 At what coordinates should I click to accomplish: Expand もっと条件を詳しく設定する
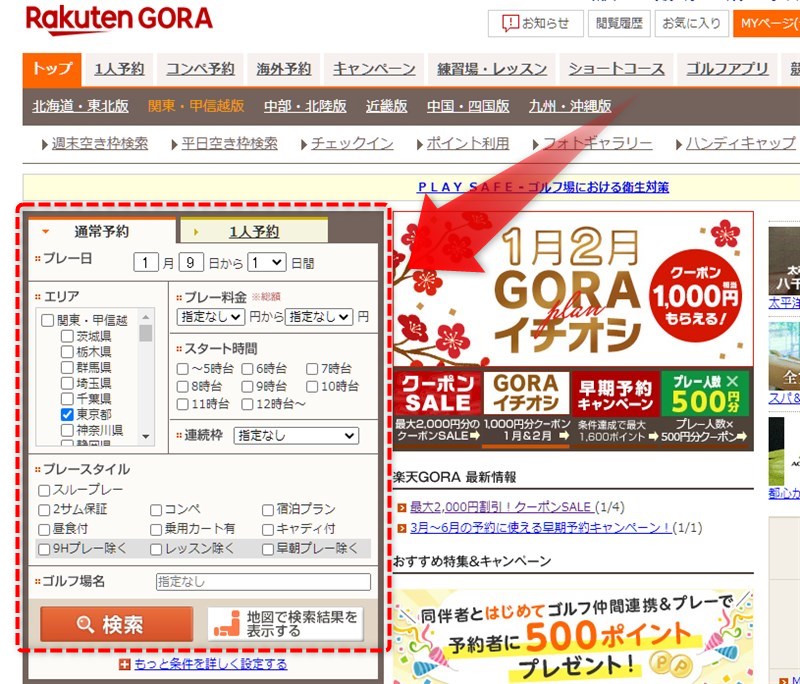(x=210, y=664)
